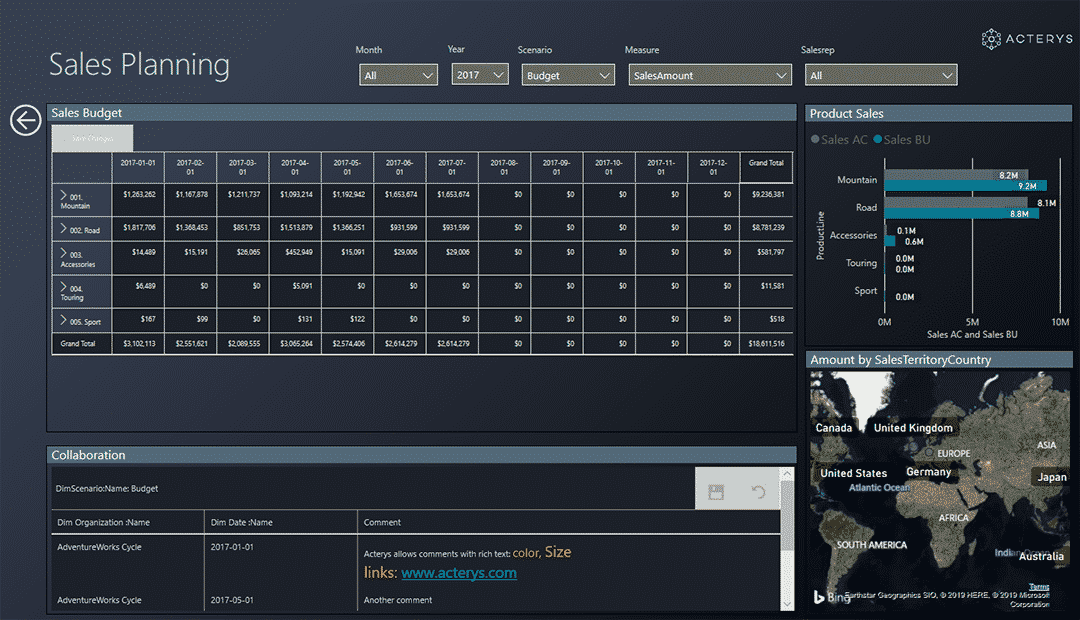Expand the 001. Mountain row
The image size is (1080, 620).
[x=65, y=195]
